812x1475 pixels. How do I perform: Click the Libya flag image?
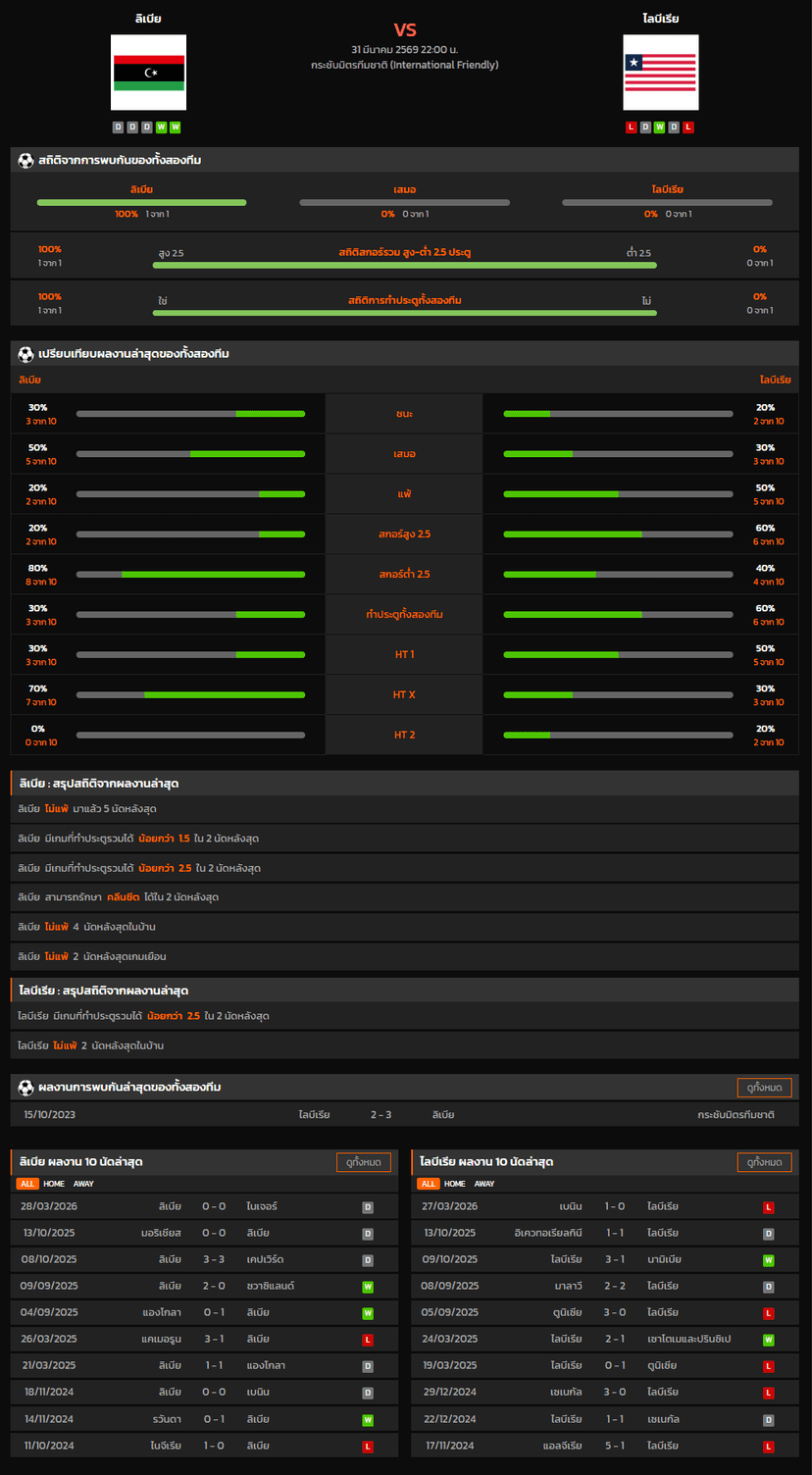coord(148,73)
